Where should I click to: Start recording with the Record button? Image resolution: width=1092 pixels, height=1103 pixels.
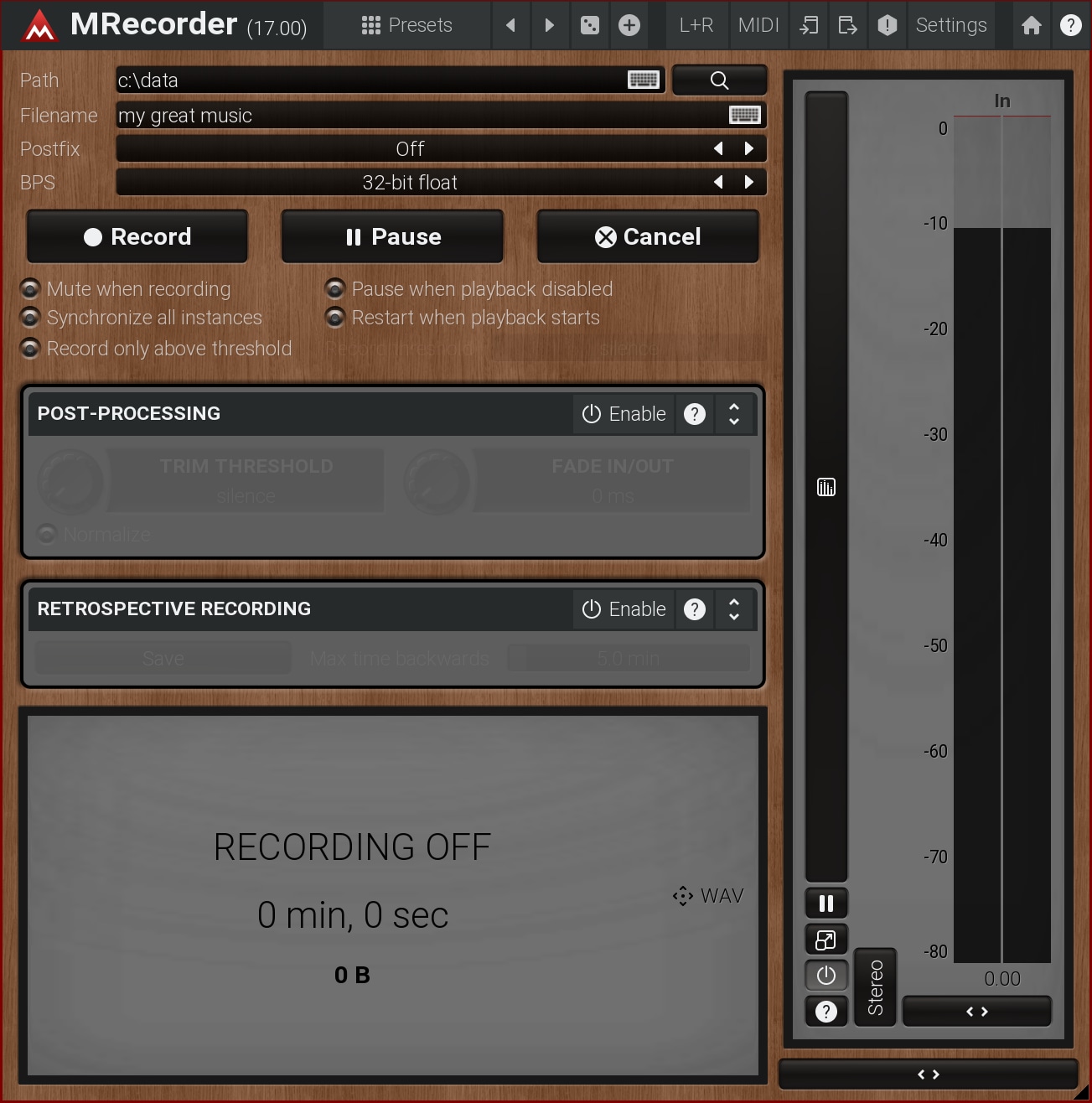(137, 237)
